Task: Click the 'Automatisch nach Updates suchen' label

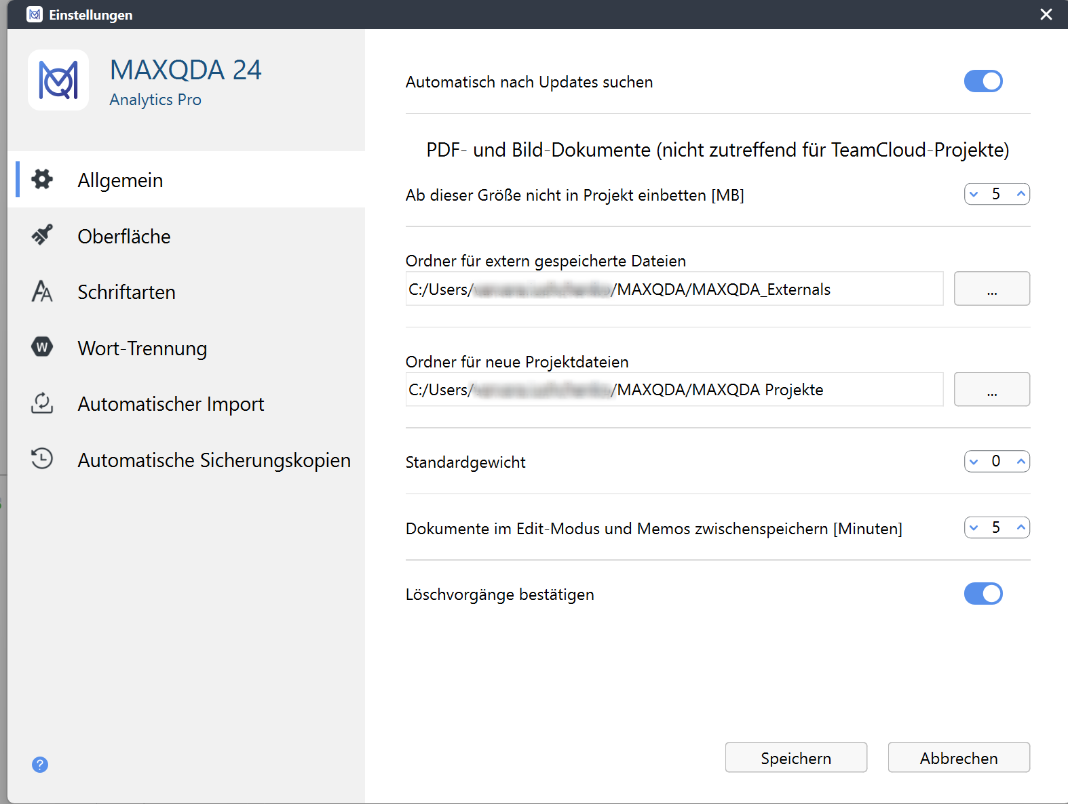Action: click(529, 82)
